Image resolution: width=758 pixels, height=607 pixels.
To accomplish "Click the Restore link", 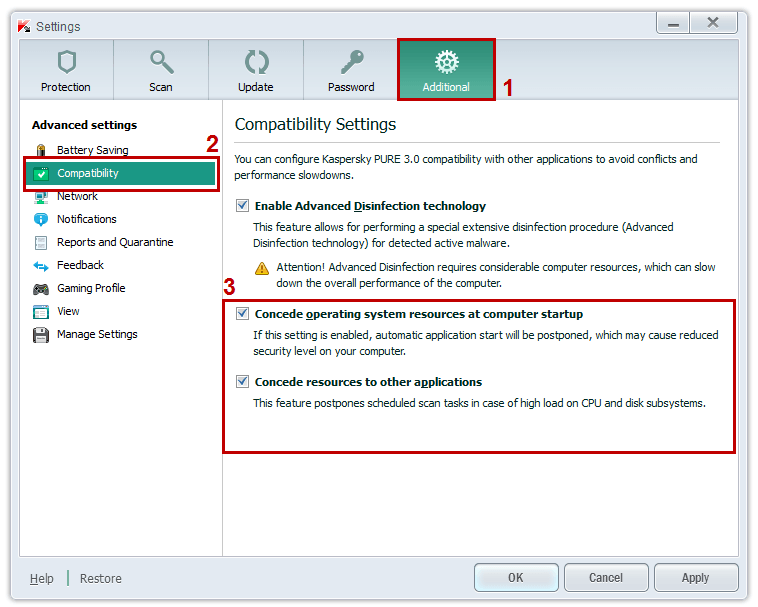I will [x=101, y=578].
